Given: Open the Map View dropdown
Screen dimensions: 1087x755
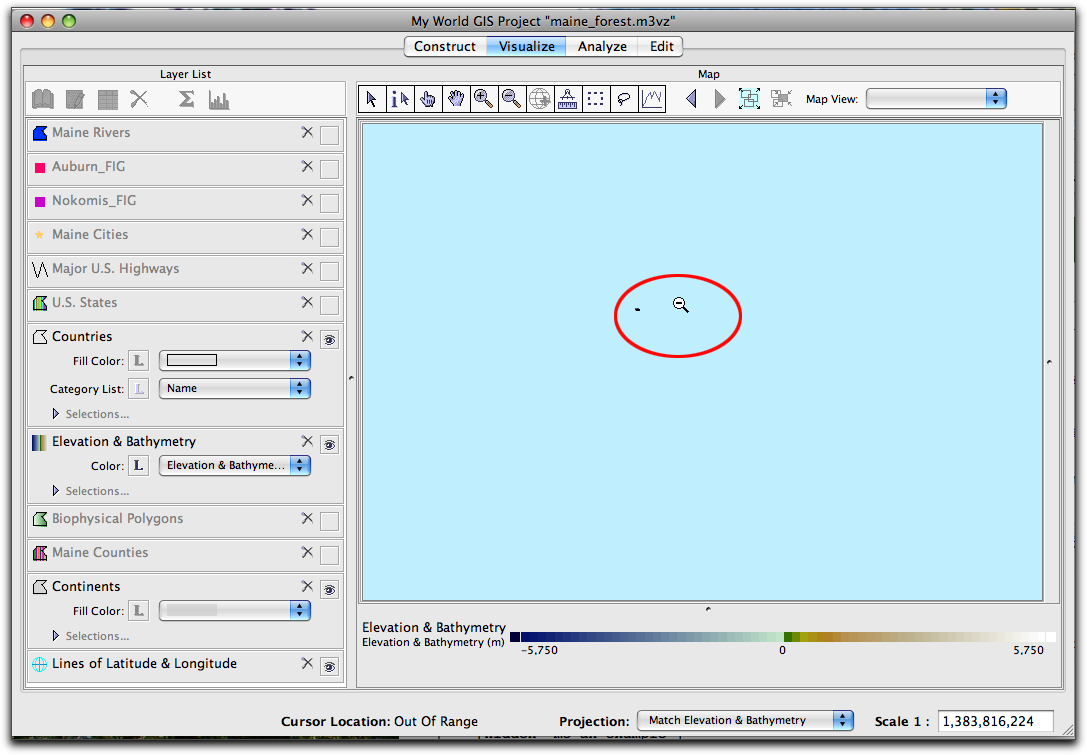Looking at the screenshot, I should click(935, 98).
